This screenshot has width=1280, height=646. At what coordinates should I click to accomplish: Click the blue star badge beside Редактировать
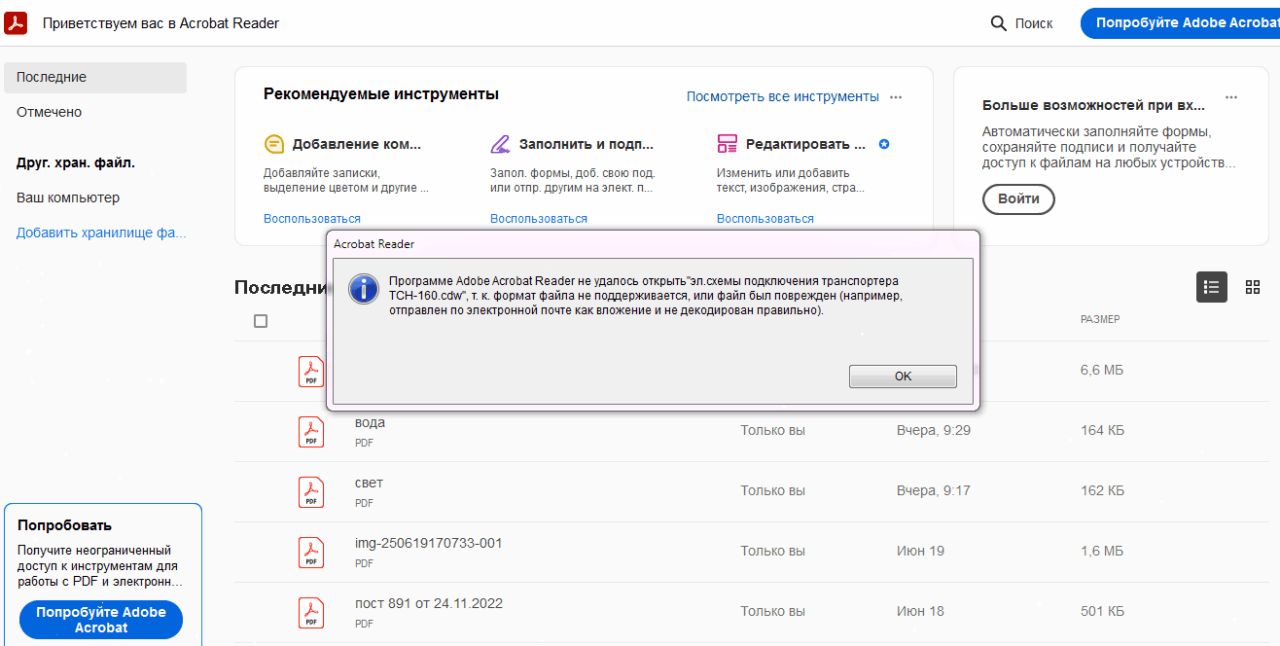pos(884,144)
